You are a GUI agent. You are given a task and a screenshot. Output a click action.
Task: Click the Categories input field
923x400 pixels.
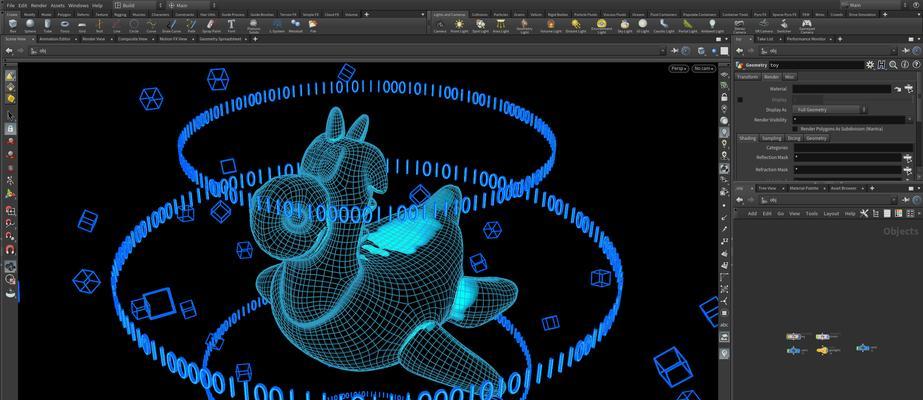tap(854, 148)
